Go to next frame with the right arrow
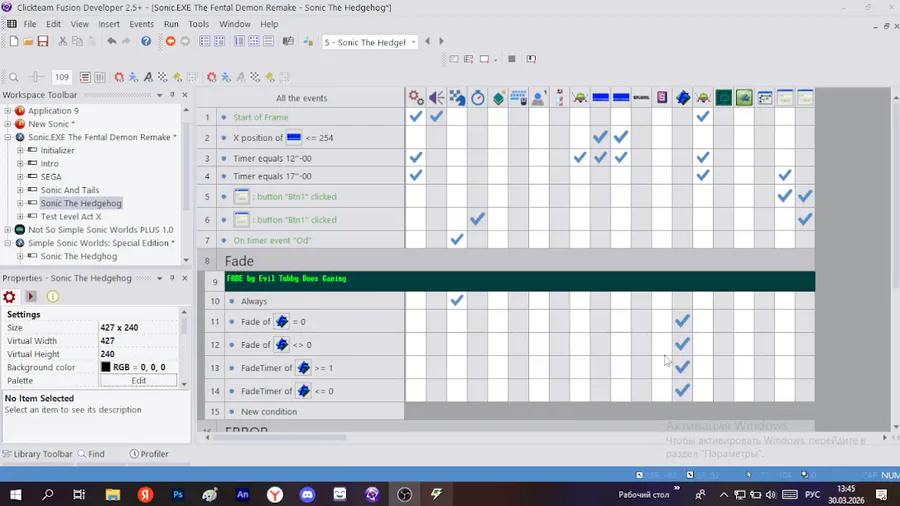 pos(441,41)
